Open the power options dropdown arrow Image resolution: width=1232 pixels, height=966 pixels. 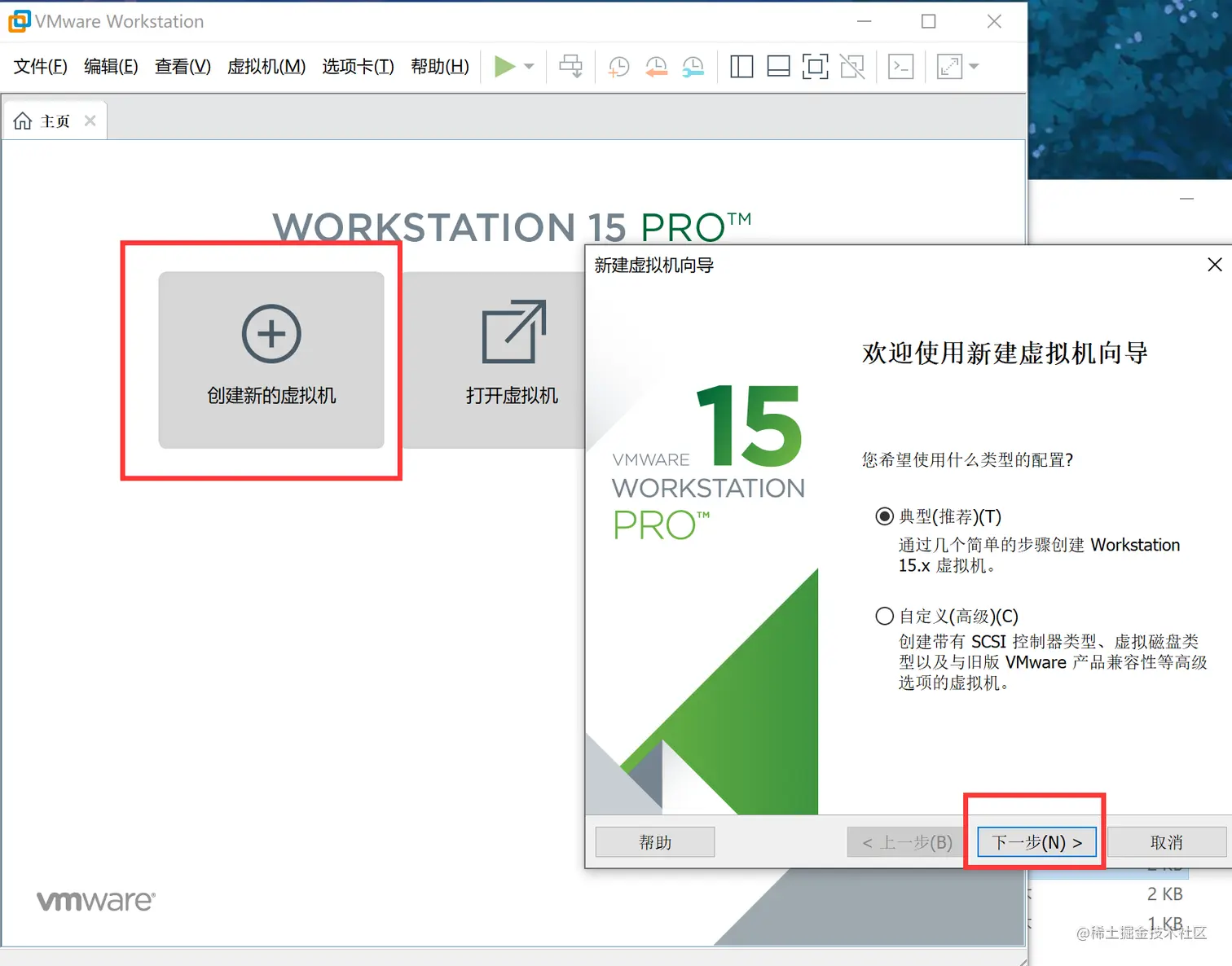coord(529,66)
